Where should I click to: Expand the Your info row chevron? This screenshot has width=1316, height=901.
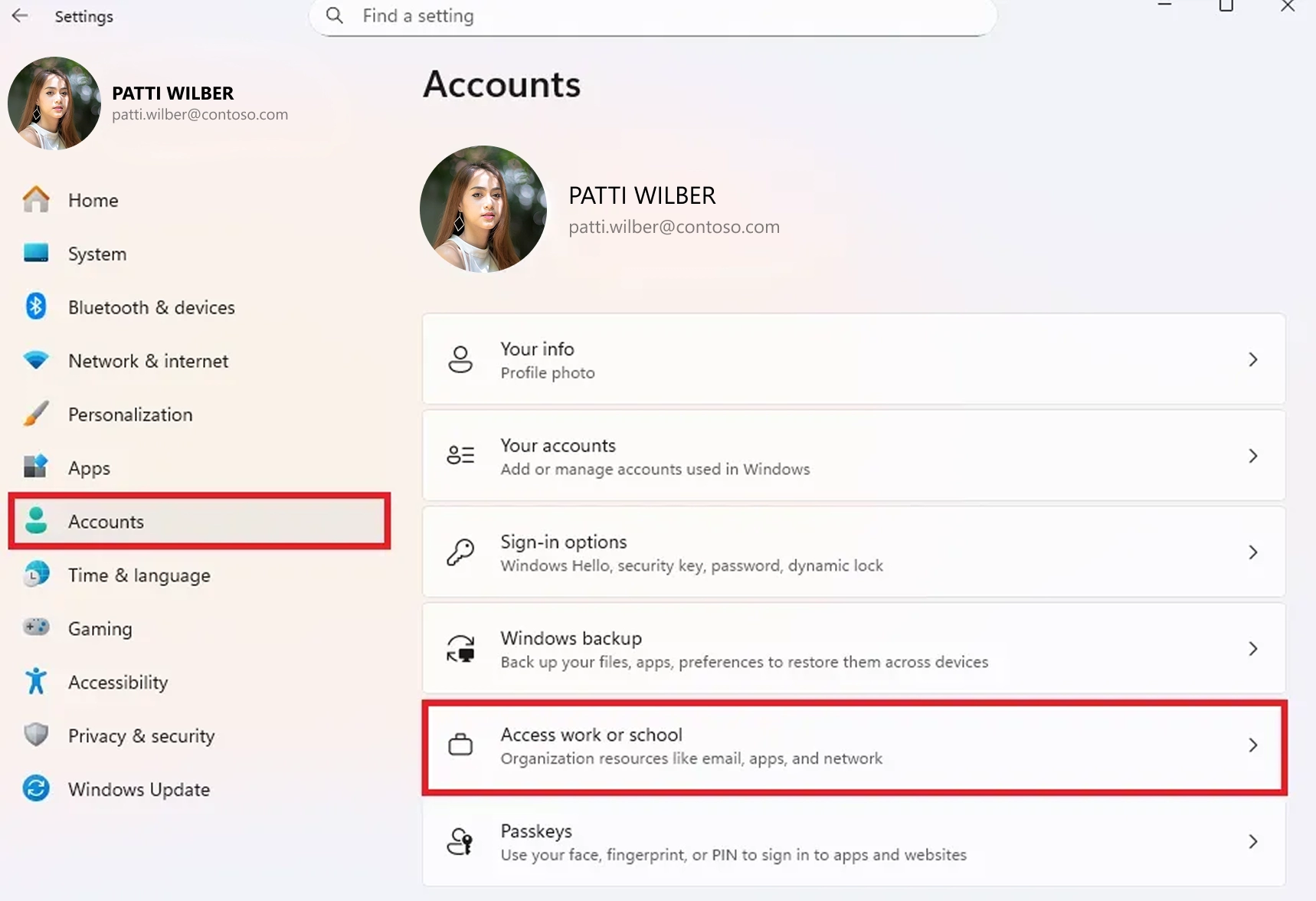(x=1253, y=359)
